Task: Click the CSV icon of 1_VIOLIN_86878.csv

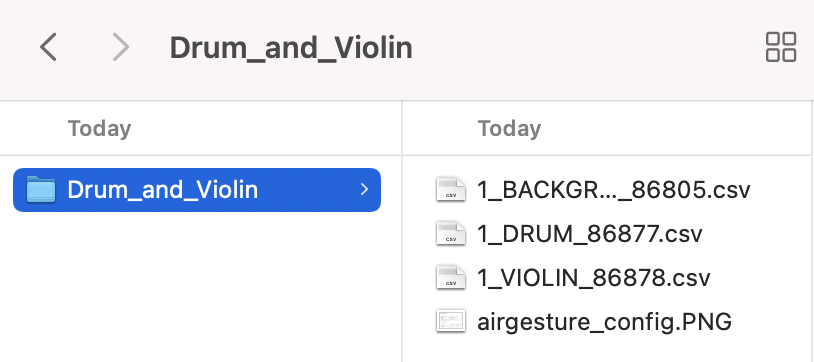Action: (451, 278)
